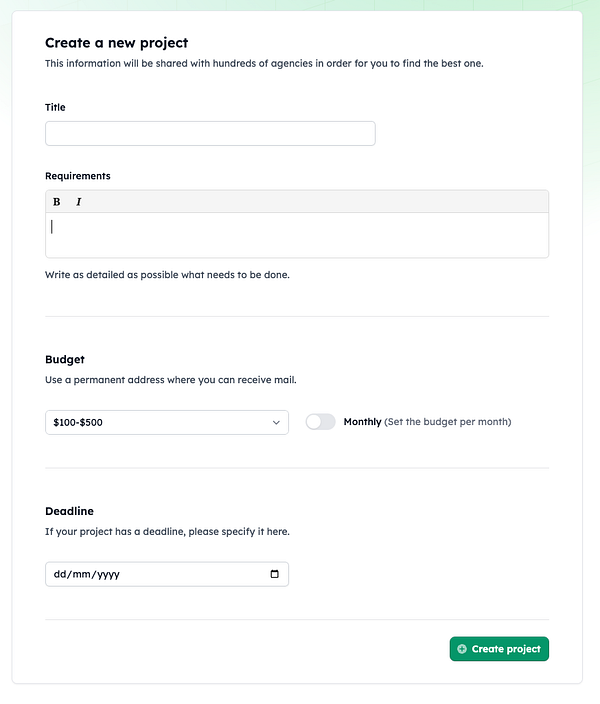
Task: Select the day portion of the deadline date
Action: pos(60,575)
